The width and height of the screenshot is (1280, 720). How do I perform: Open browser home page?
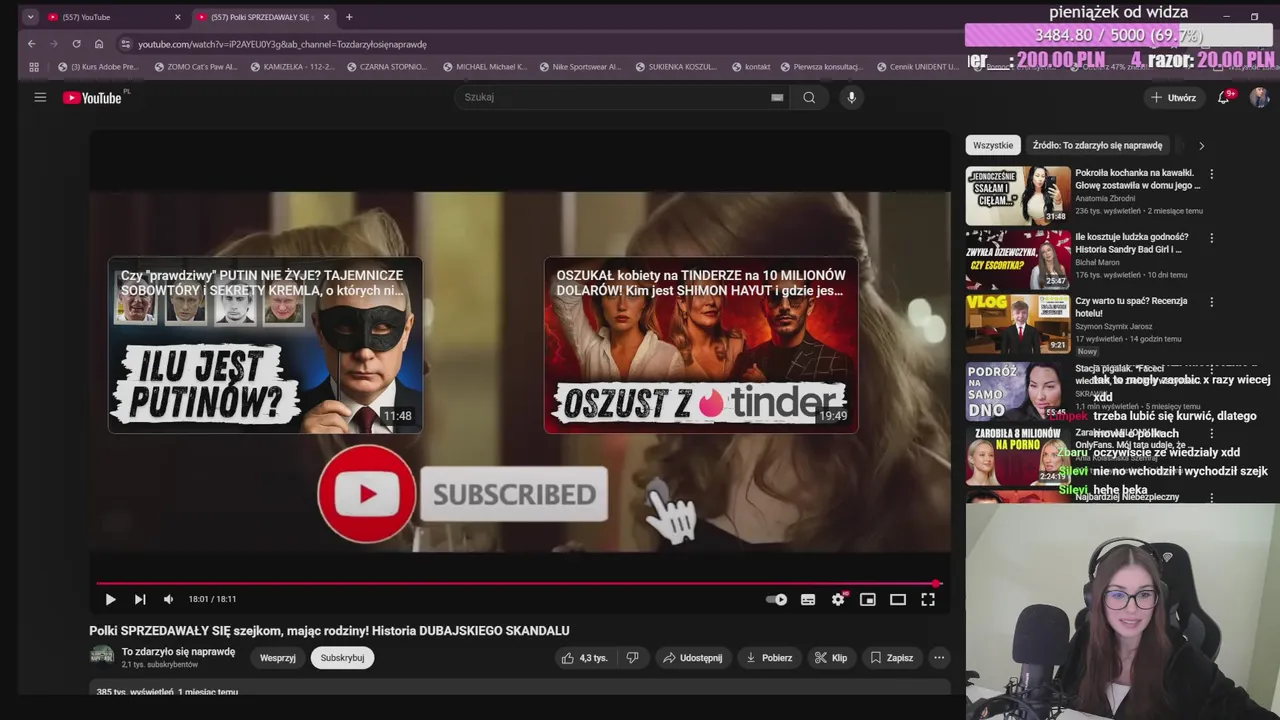click(x=99, y=44)
